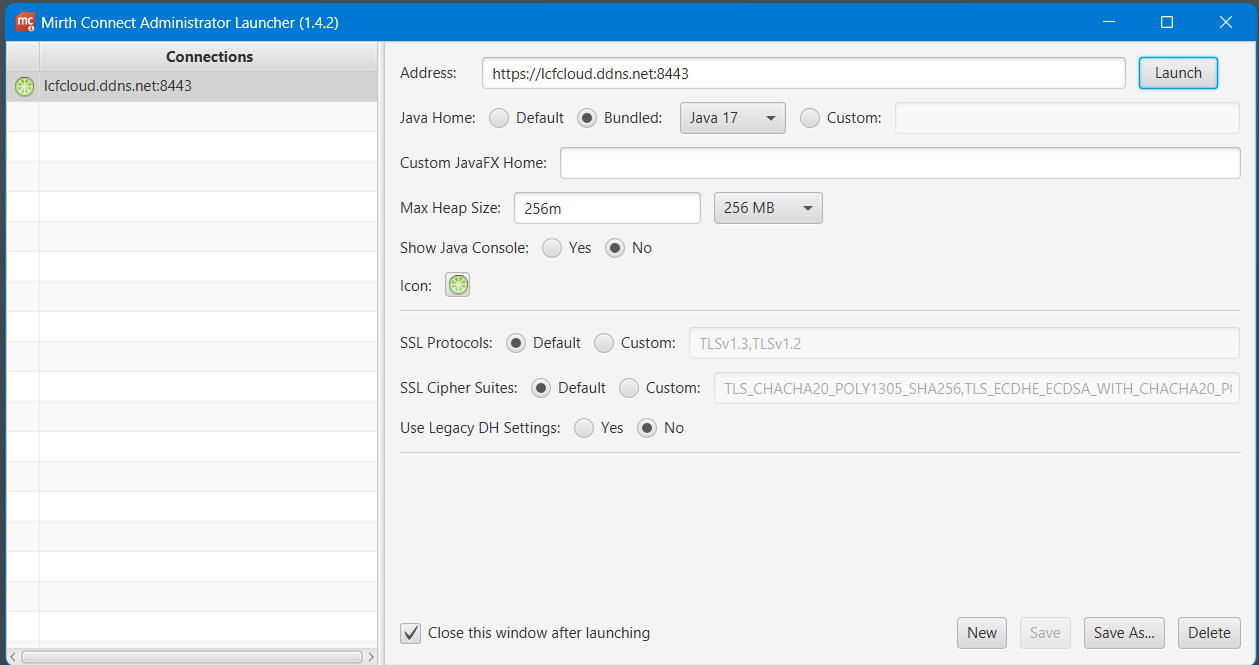Click the Max Heap Size text field
Image resolution: width=1259 pixels, height=665 pixels.
(x=607, y=208)
